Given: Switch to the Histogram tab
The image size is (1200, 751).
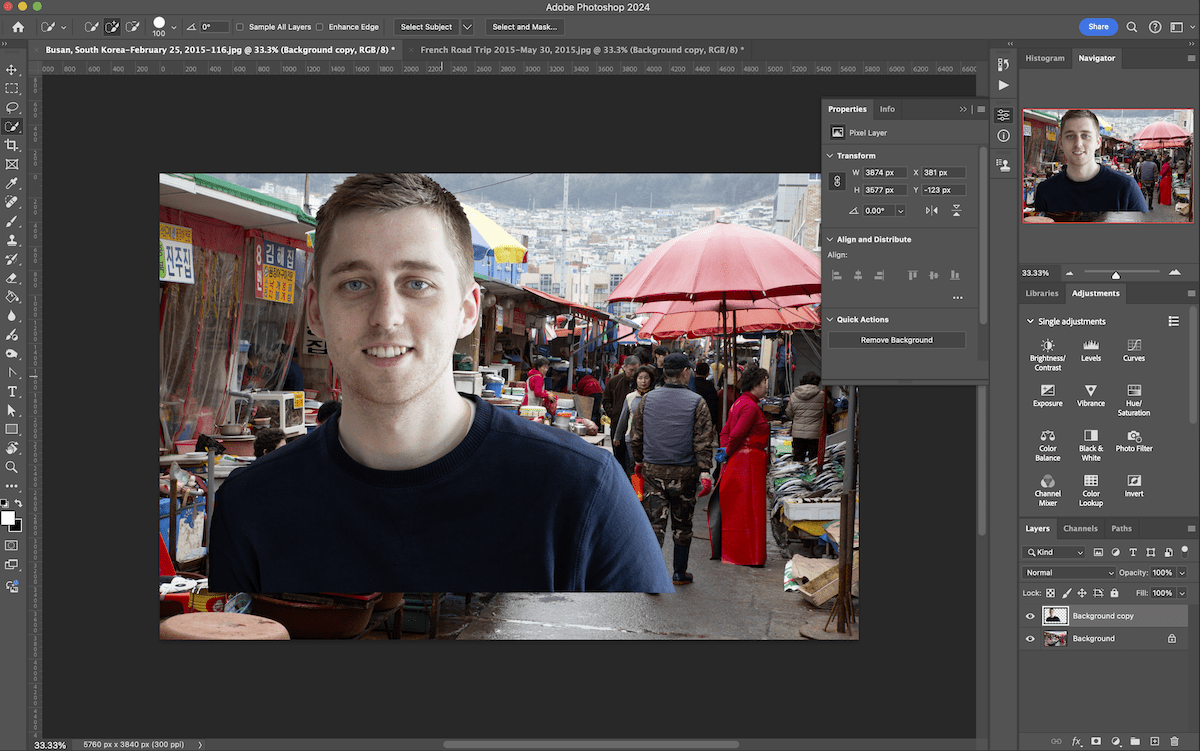Looking at the screenshot, I should pos(1045,58).
